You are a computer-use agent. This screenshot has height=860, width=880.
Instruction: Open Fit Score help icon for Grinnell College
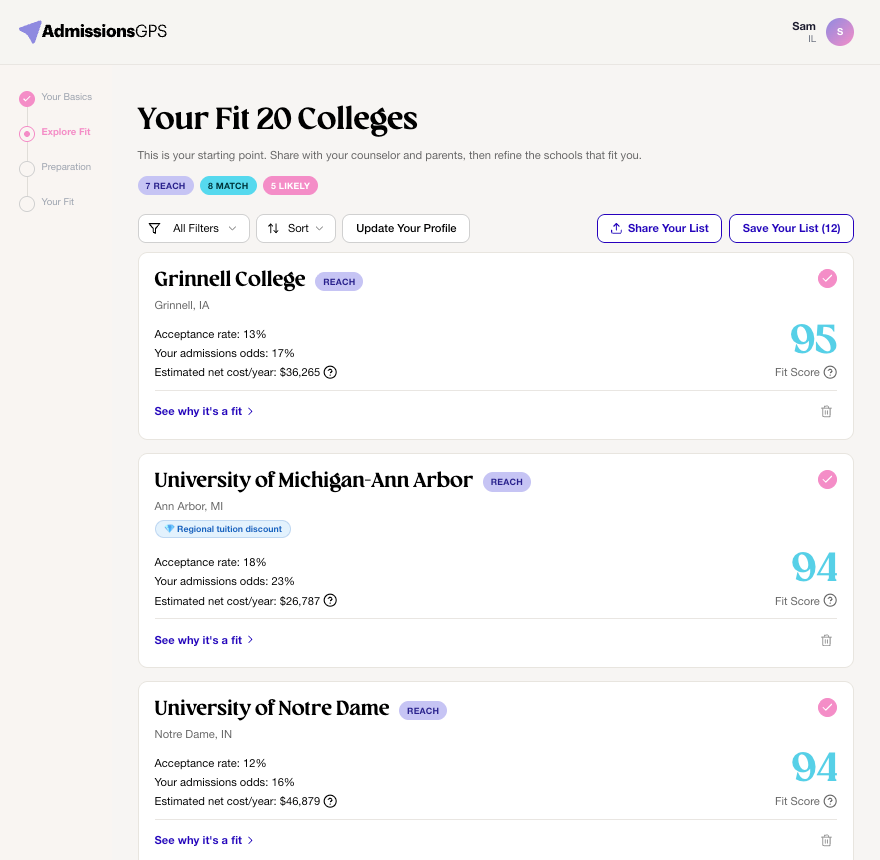point(830,372)
